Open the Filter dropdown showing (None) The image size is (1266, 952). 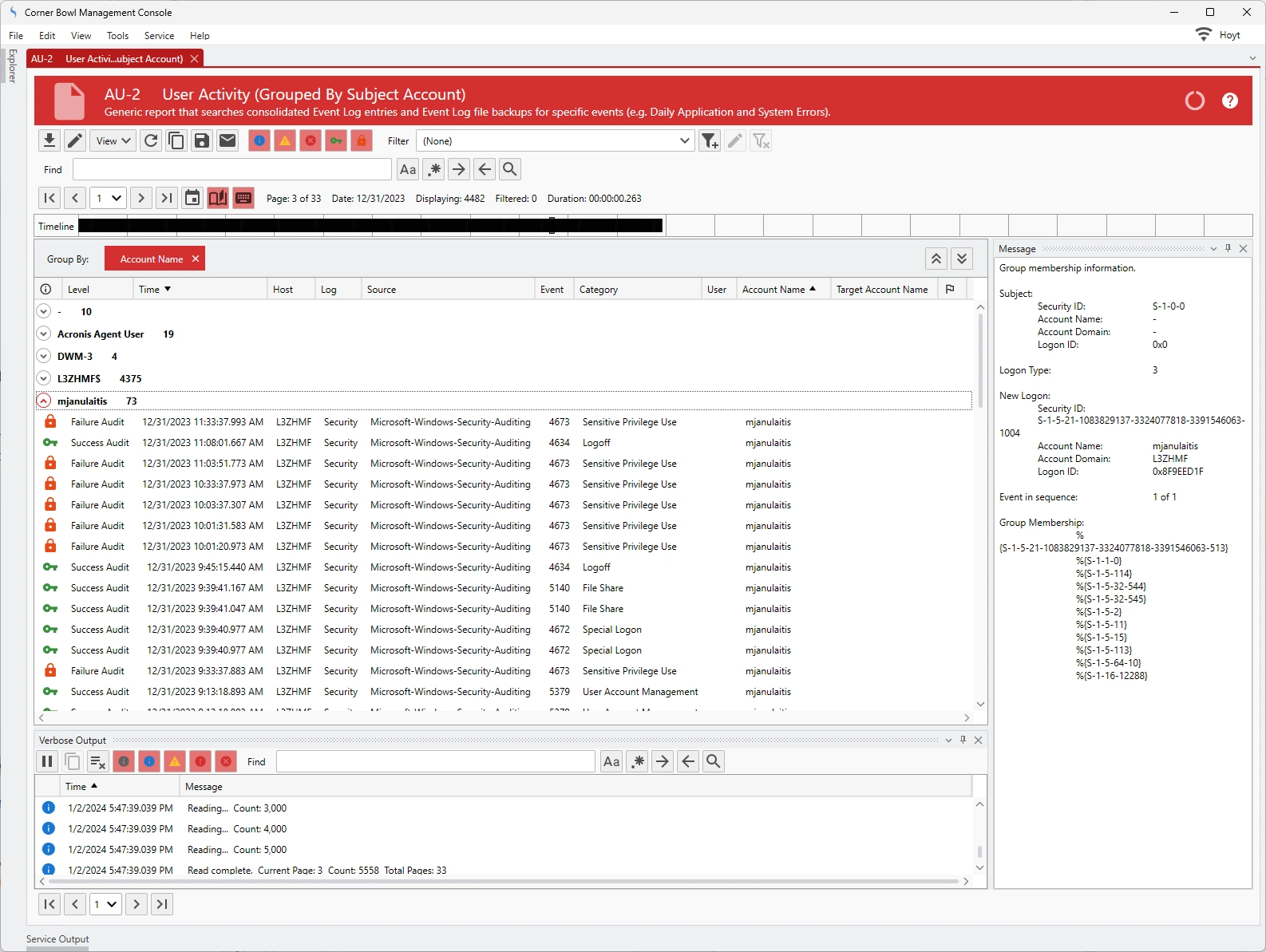coord(555,141)
